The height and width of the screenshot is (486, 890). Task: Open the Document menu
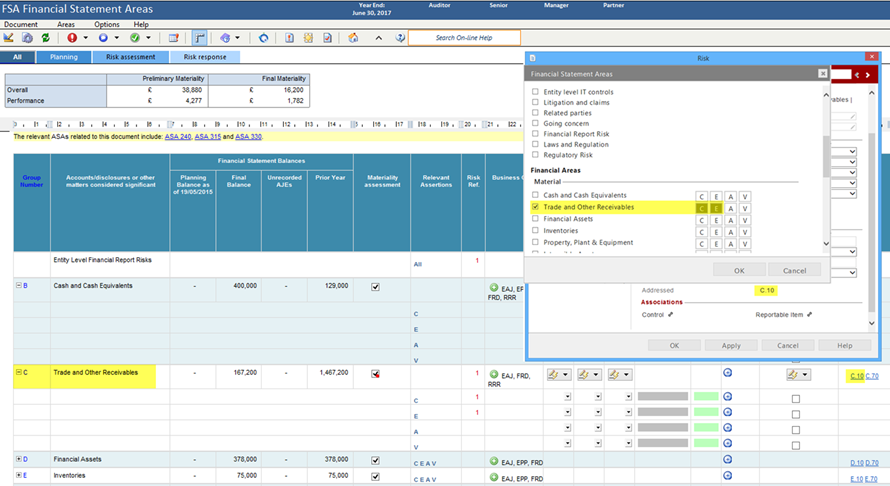pyautogui.click(x=21, y=24)
